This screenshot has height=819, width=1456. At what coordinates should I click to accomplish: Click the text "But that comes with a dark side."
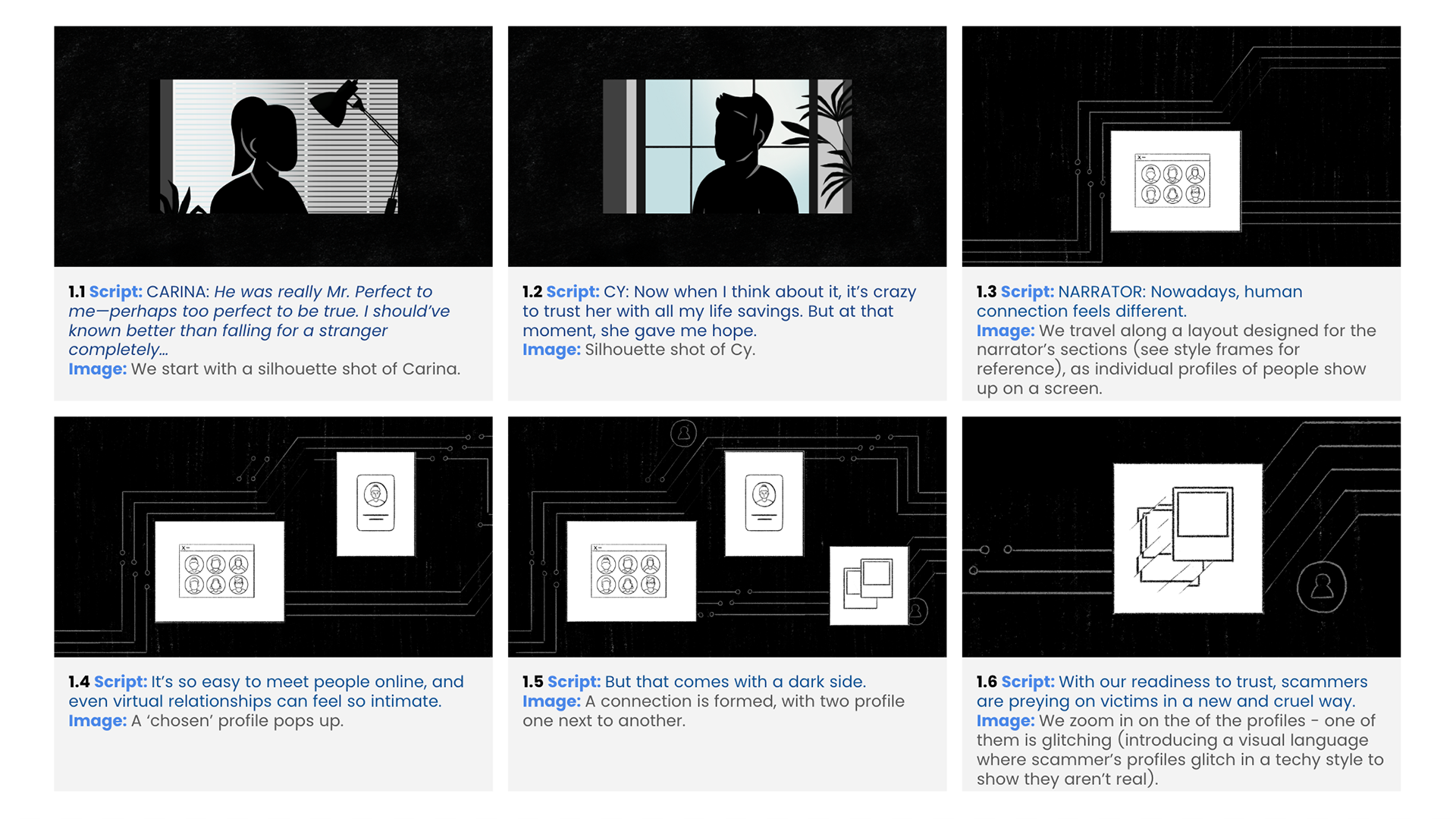coord(736,682)
